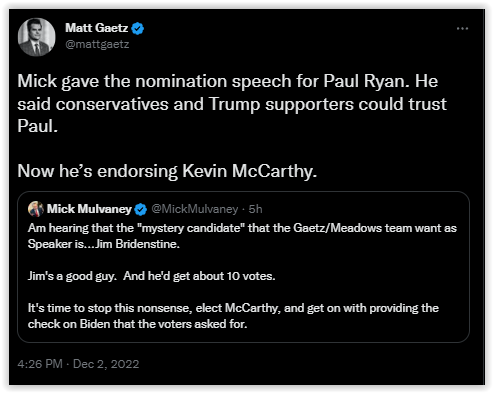The height and width of the screenshot is (393, 493).
Task: Click the Dec 2, 2022 date
Action: tap(106, 364)
